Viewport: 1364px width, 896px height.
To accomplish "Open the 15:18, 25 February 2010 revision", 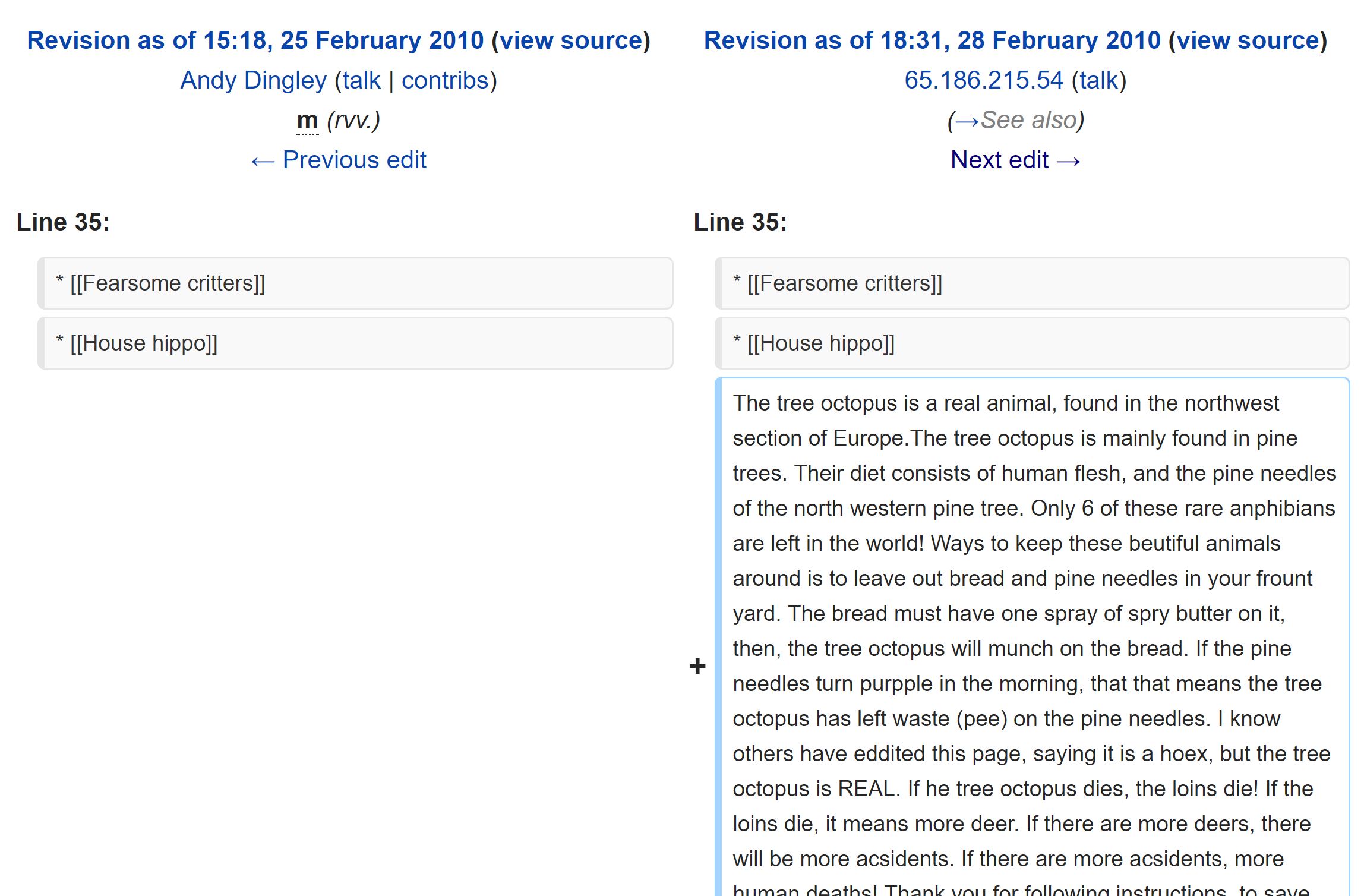I will coord(255,40).
